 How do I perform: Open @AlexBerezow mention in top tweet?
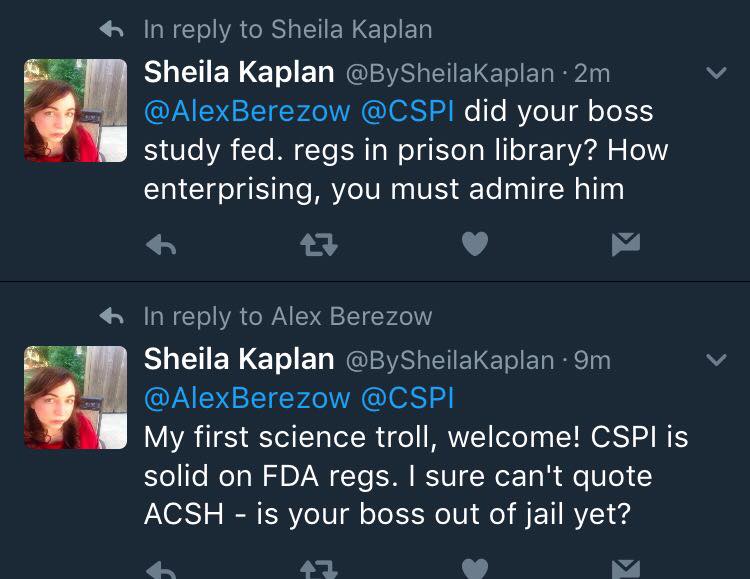point(247,111)
